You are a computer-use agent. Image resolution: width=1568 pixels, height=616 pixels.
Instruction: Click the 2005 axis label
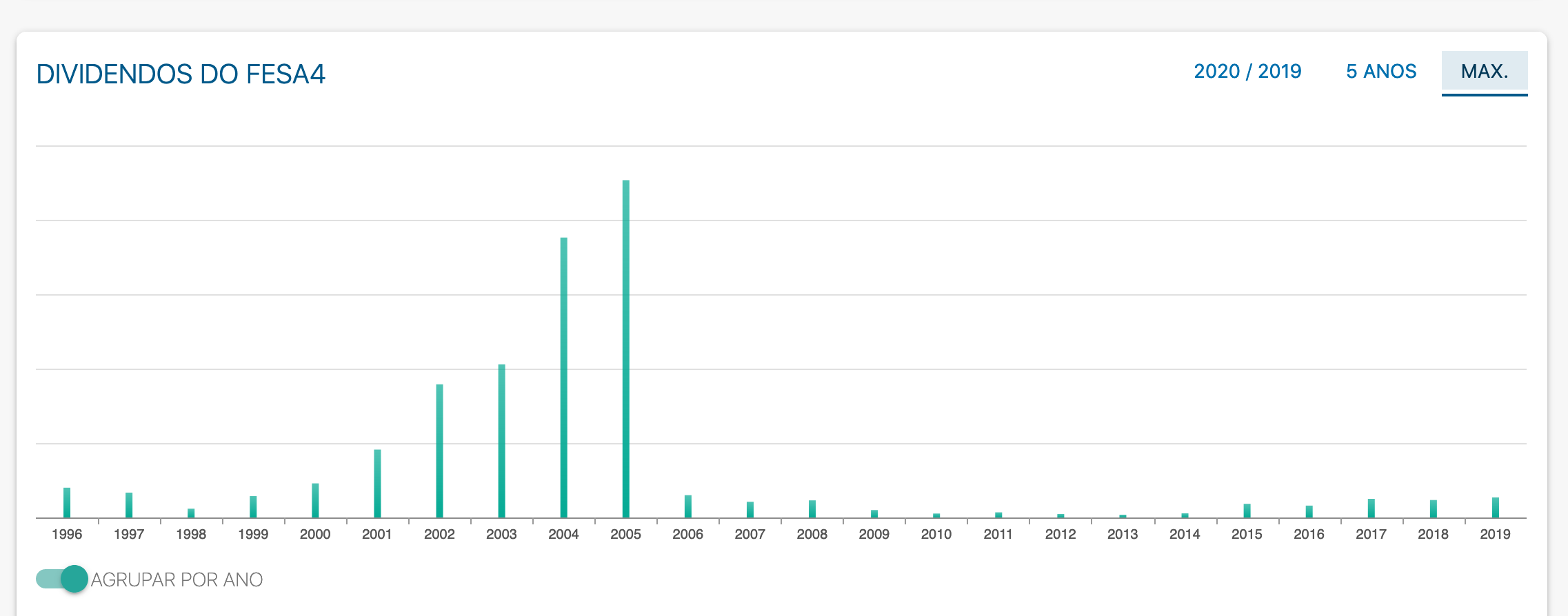click(626, 534)
